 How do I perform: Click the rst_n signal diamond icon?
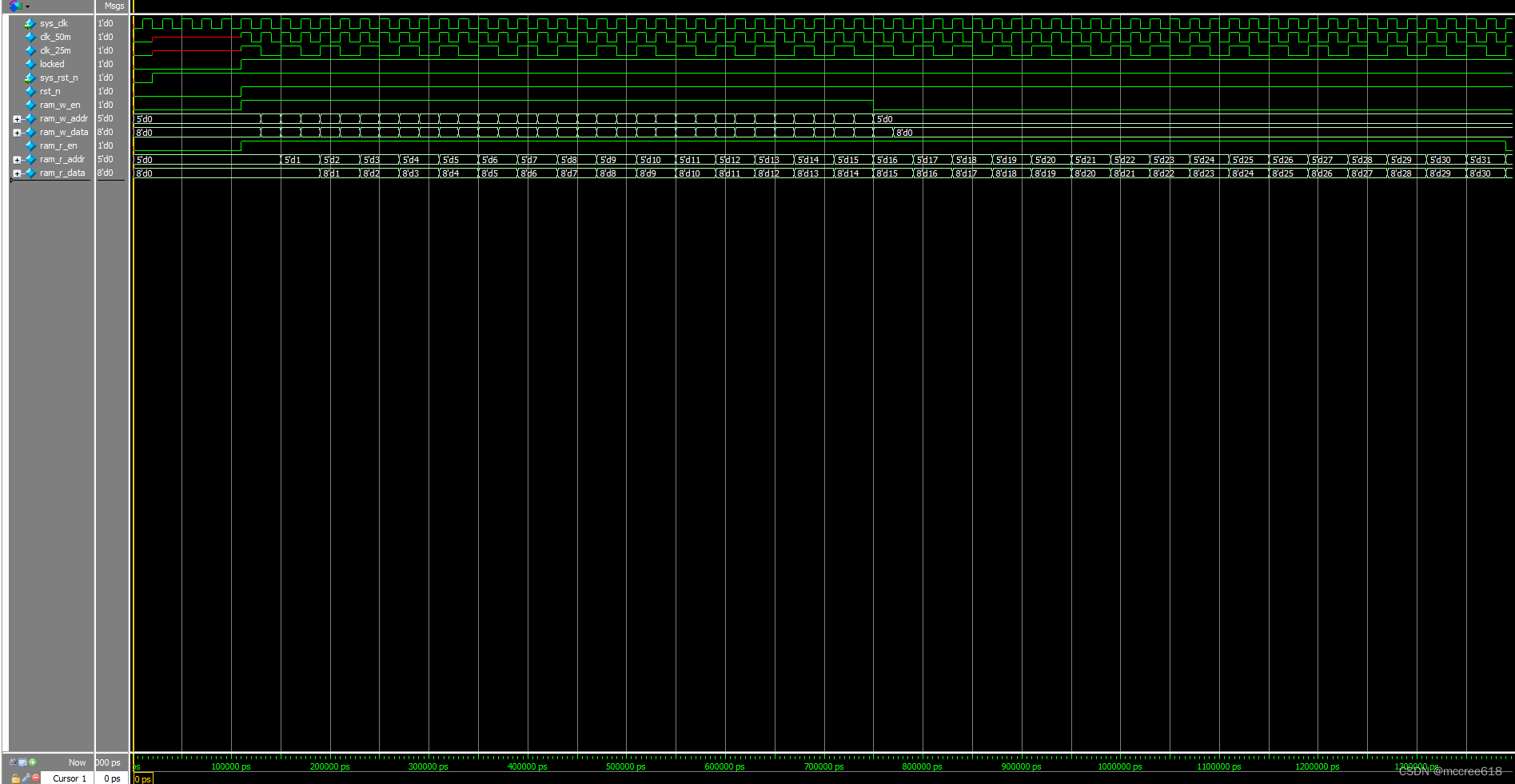tap(30, 91)
